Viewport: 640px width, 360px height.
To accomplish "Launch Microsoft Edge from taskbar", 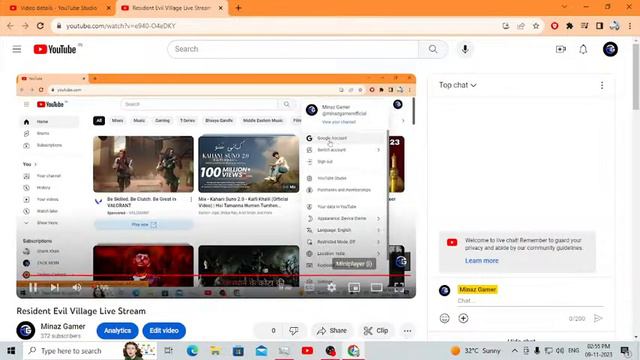I will click(x=192, y=351).
